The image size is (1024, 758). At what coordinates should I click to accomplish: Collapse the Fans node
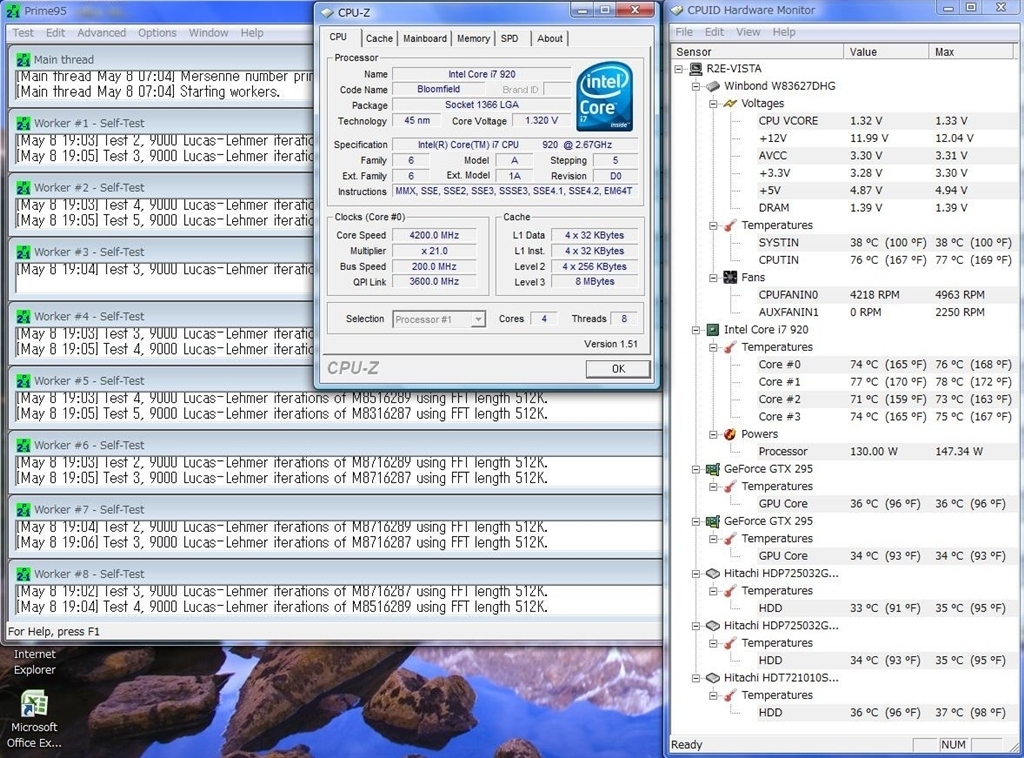pos(713,277)
